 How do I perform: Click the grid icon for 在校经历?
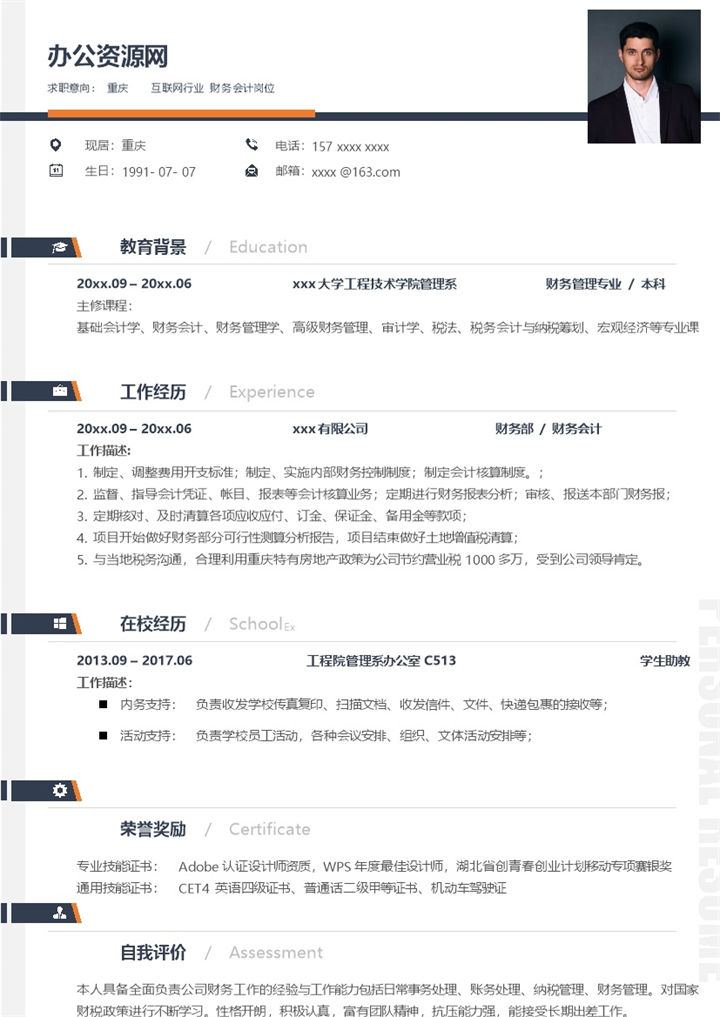coord(60,623)
